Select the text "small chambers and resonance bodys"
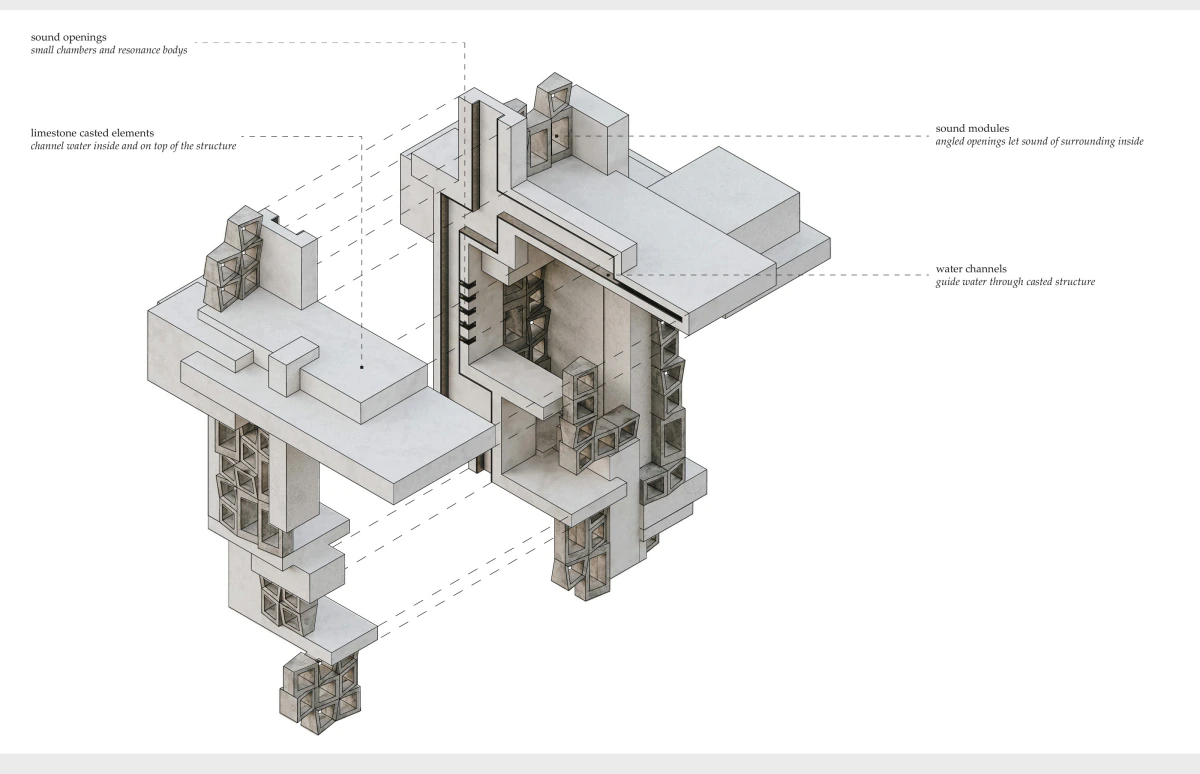 [109, 50]
